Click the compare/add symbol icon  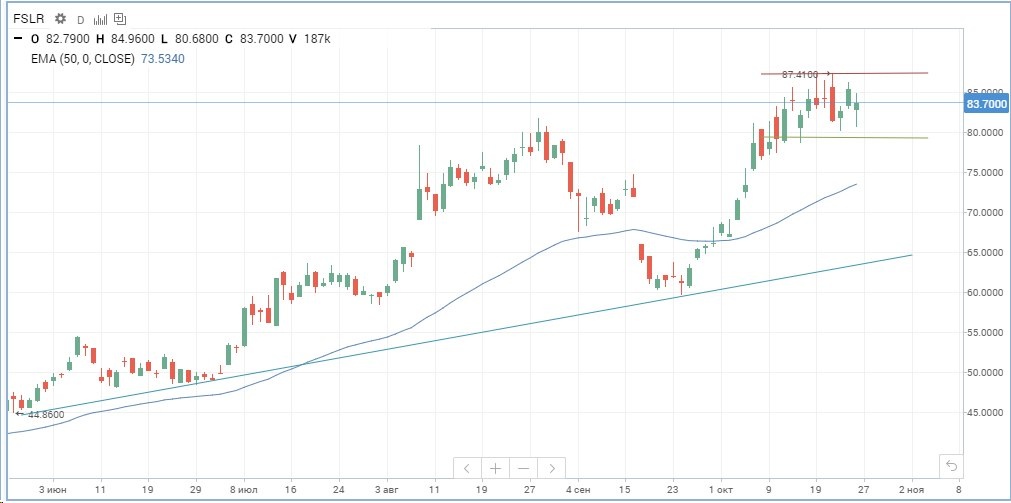(x=120, y=19)
